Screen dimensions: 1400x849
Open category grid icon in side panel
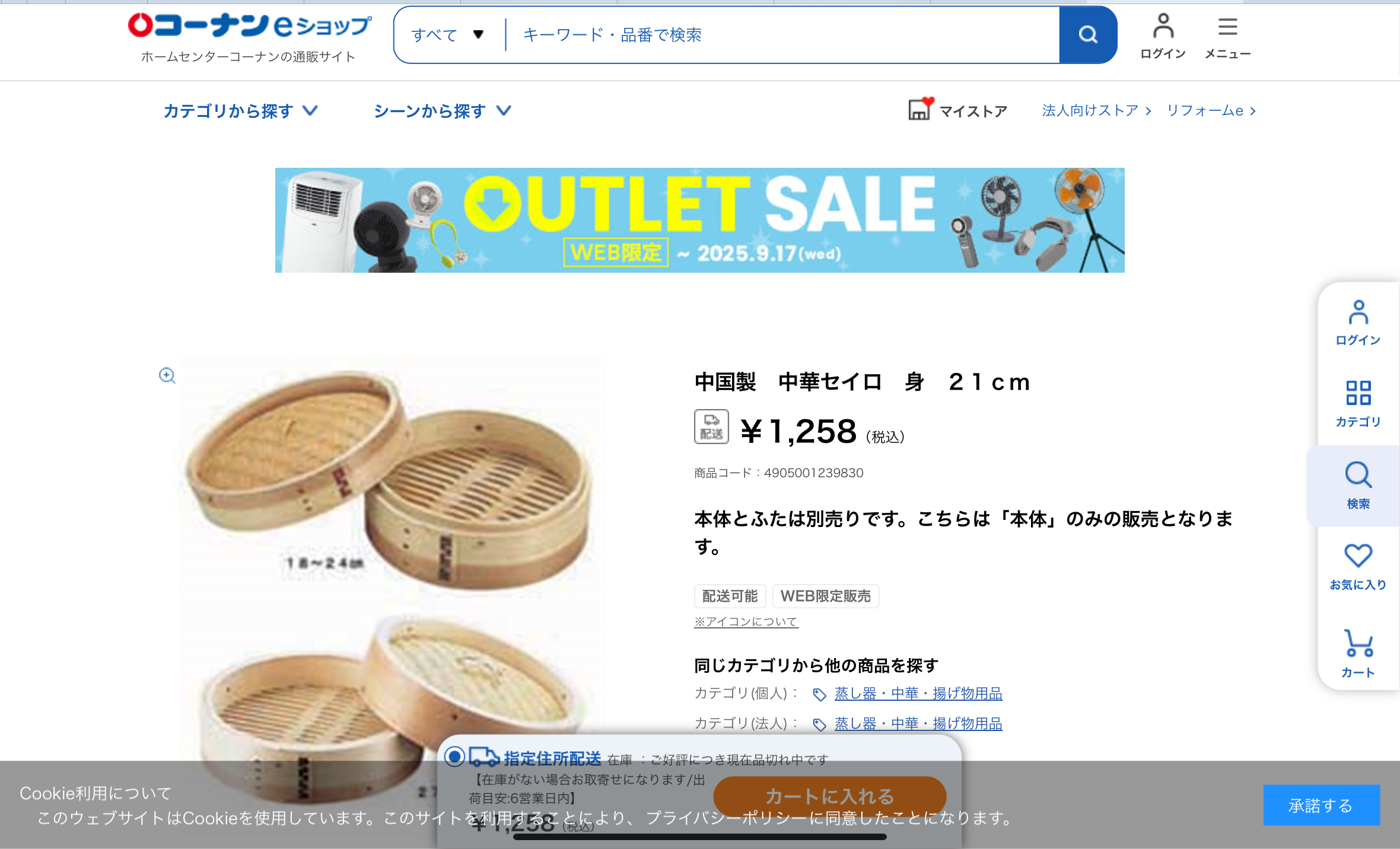(x=1358, y=392)
